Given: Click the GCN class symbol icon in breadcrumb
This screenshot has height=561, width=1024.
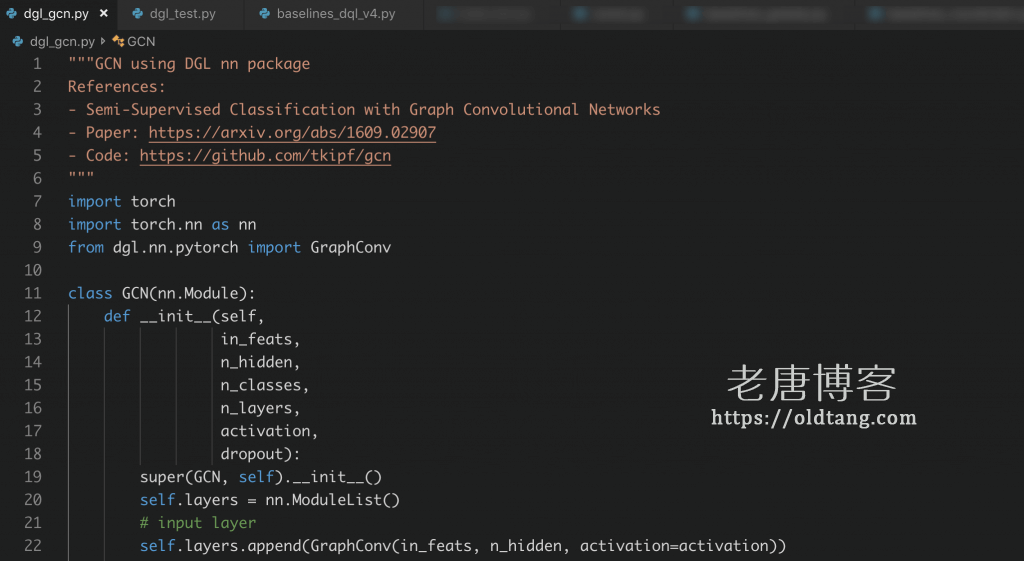Looking at the screenshot, I should point(118,42).
